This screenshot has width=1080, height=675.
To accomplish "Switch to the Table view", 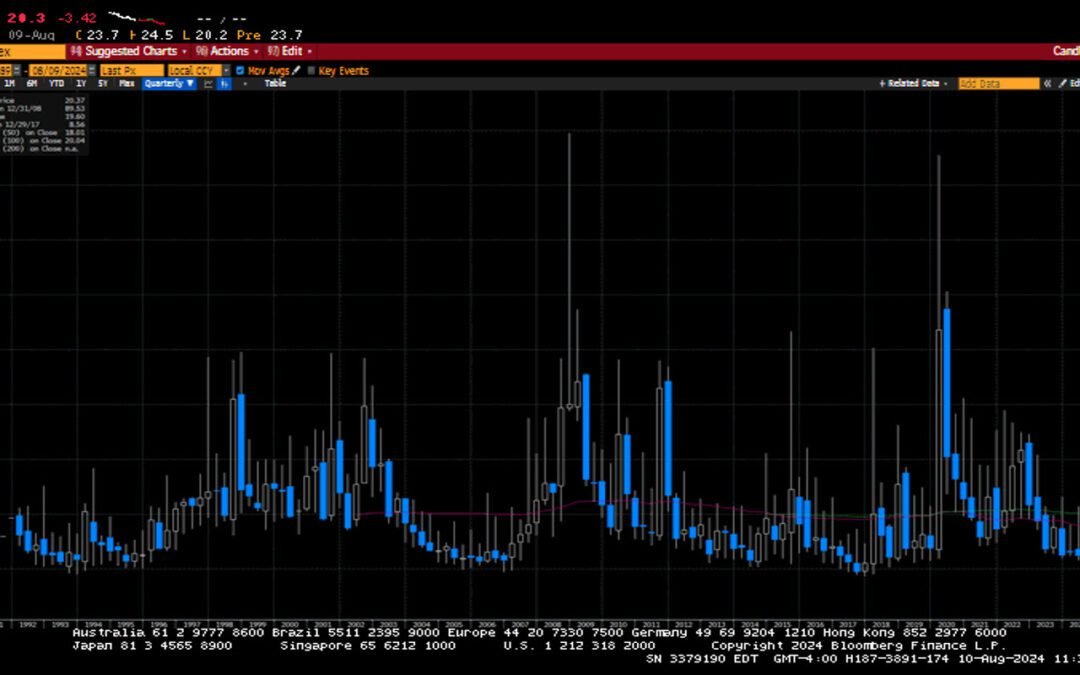I will [x=276, y=83].
